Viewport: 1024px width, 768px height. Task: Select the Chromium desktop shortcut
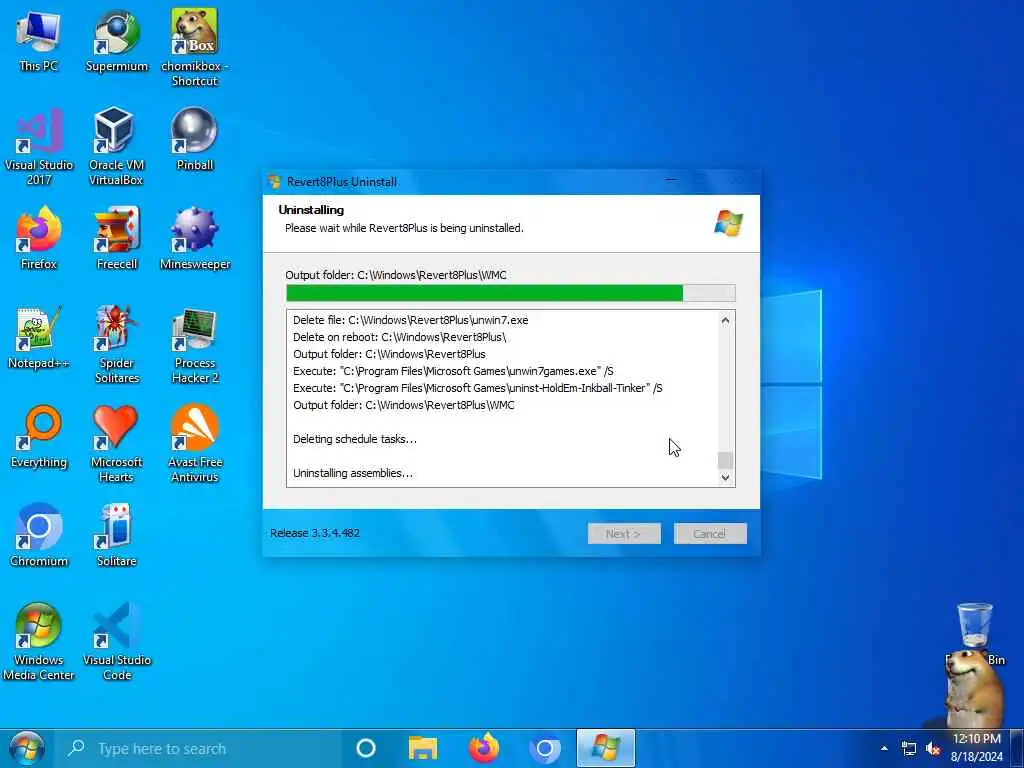pos(39,536)
